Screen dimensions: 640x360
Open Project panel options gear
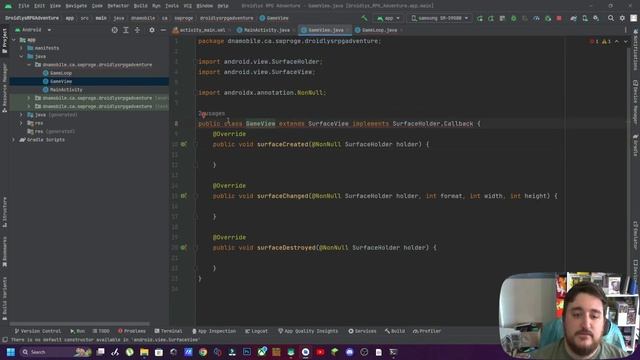click(x=152, y=30)
